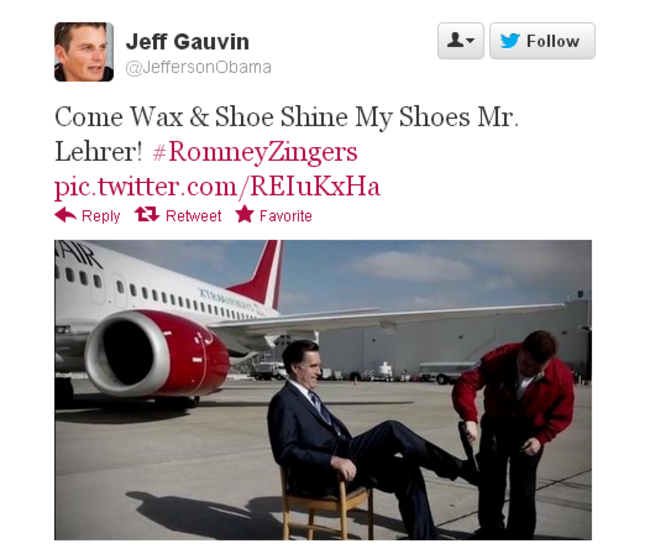Open the pic.twitter.com/REIuKxHa link
The height and width of the screenshot is (549, 650).
pos(217,186)
